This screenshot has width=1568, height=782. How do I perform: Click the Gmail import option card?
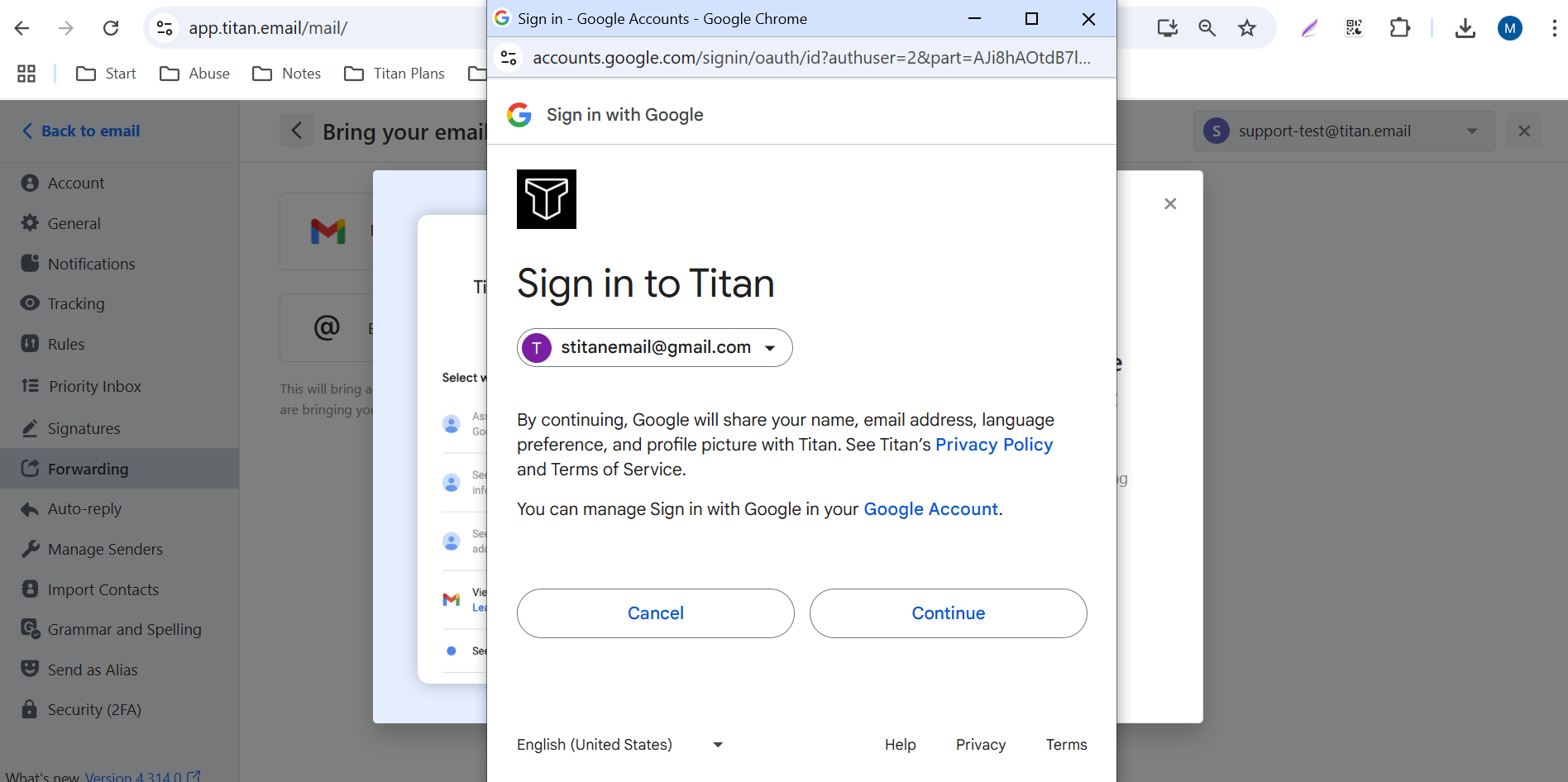327,231
